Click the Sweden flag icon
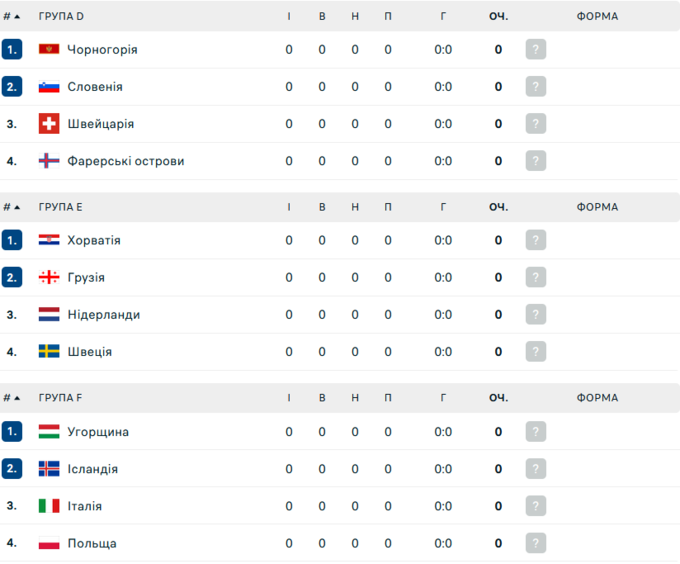Viewport: 680px width, 564px height. point(49,352)
